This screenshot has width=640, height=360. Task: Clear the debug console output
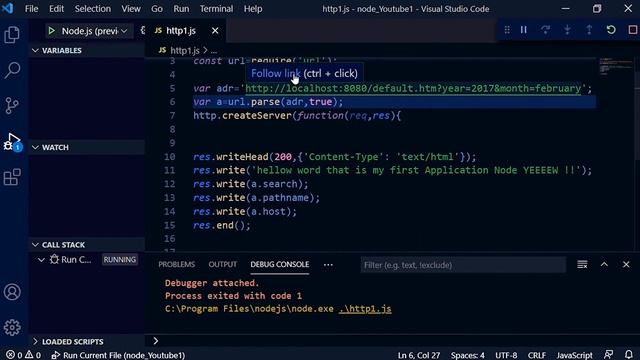[x=582, y=264]
